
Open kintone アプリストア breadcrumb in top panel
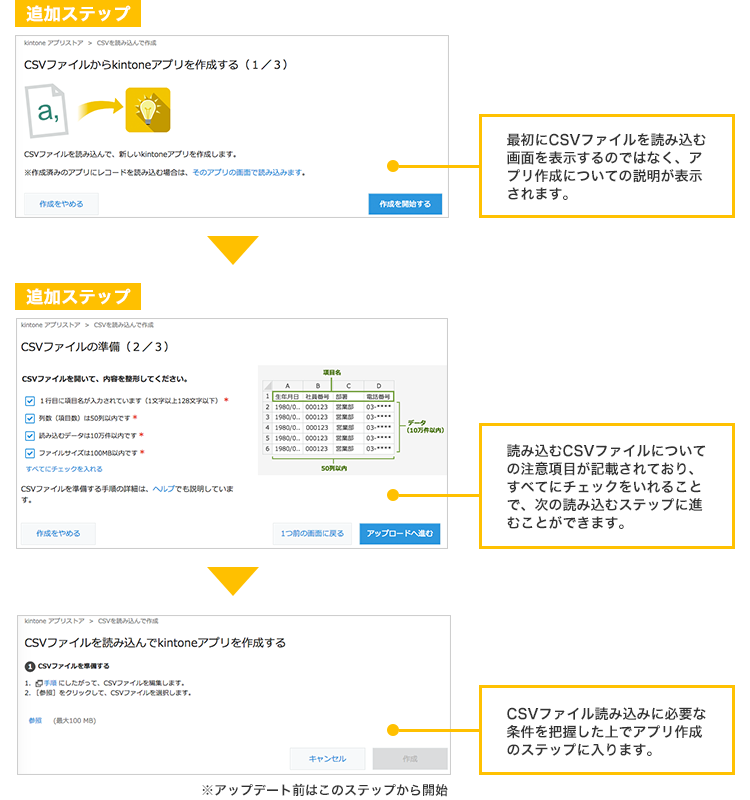(x=52, y=44)
